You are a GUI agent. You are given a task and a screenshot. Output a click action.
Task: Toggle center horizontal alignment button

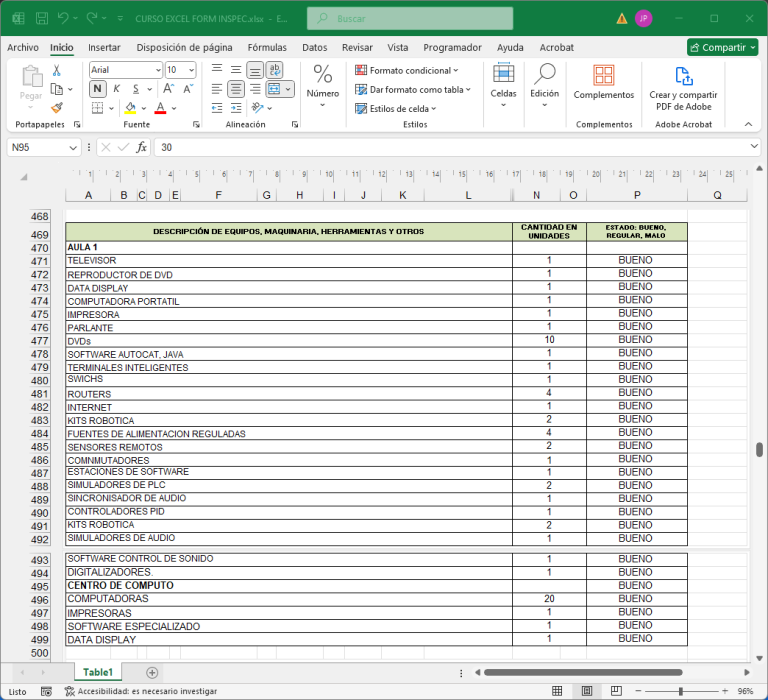coord(236,89)
